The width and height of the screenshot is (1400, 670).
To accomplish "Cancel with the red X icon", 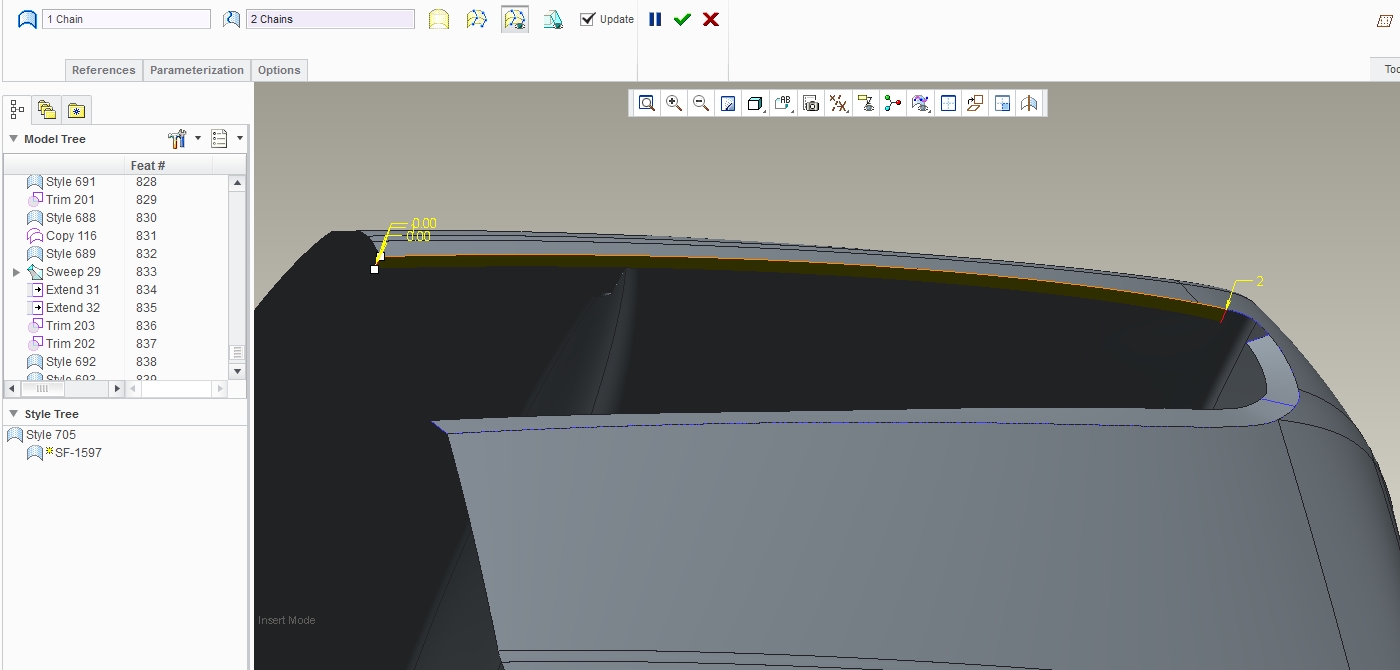I will click(x=711, y=19).
